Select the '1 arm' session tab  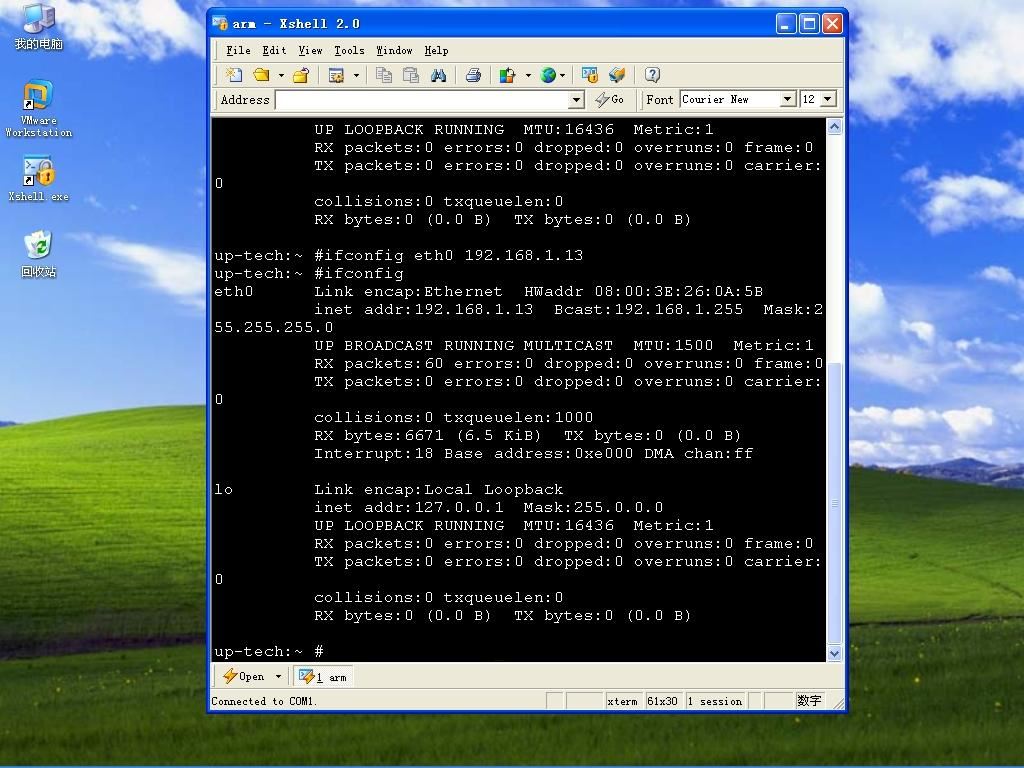click(323, 677)
